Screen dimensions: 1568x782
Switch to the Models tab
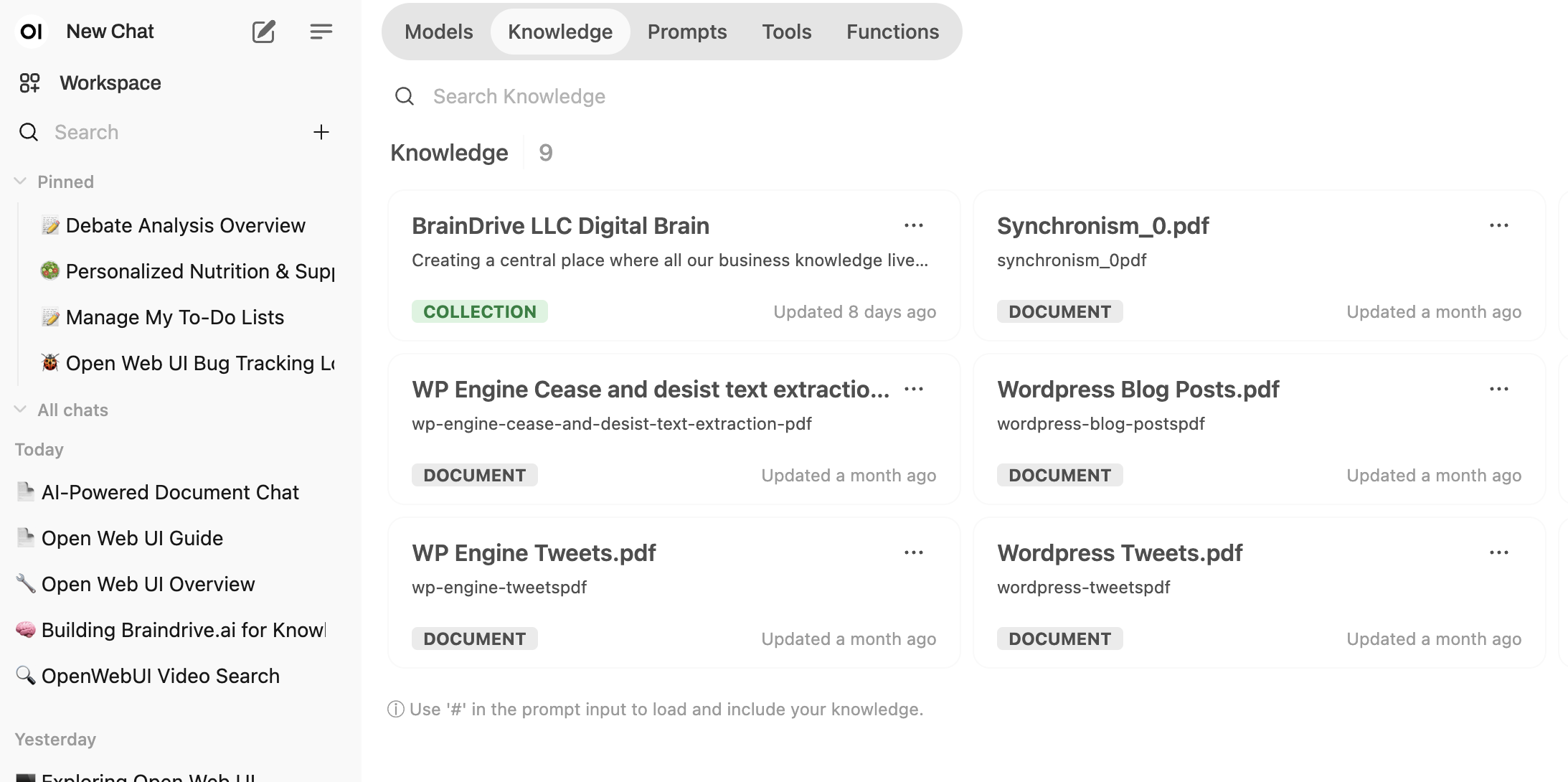(438, 32)
